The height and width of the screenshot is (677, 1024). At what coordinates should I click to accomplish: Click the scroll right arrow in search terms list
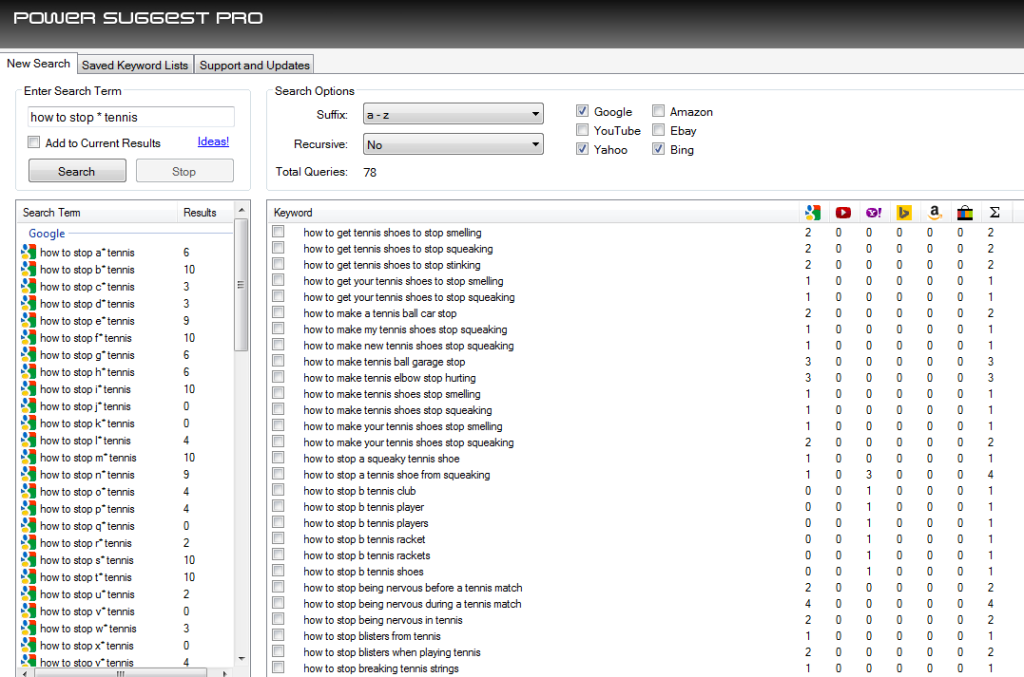click(225, 672)
